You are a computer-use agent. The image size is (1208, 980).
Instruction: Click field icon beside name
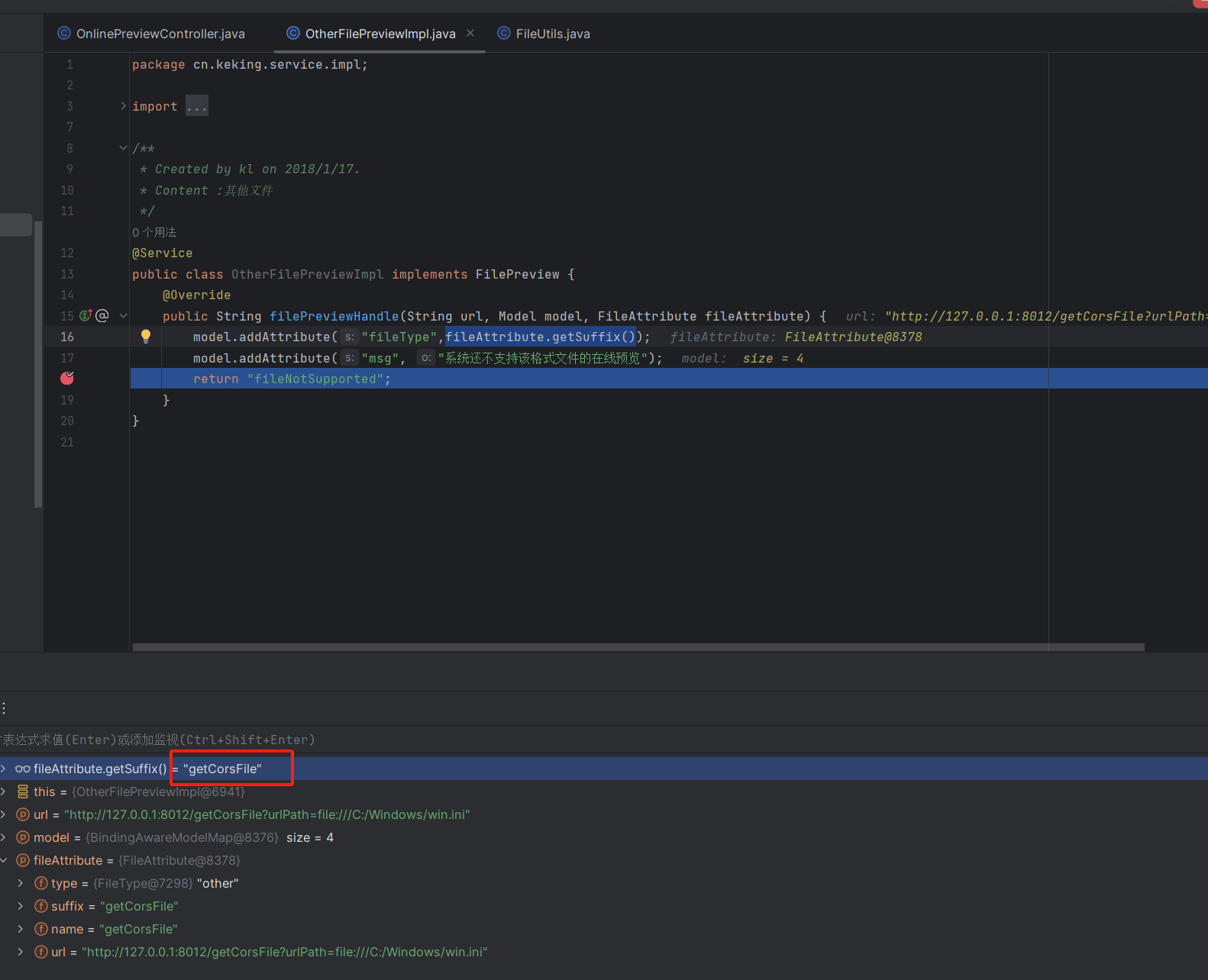pyautogui.click(x=41, y=929)
